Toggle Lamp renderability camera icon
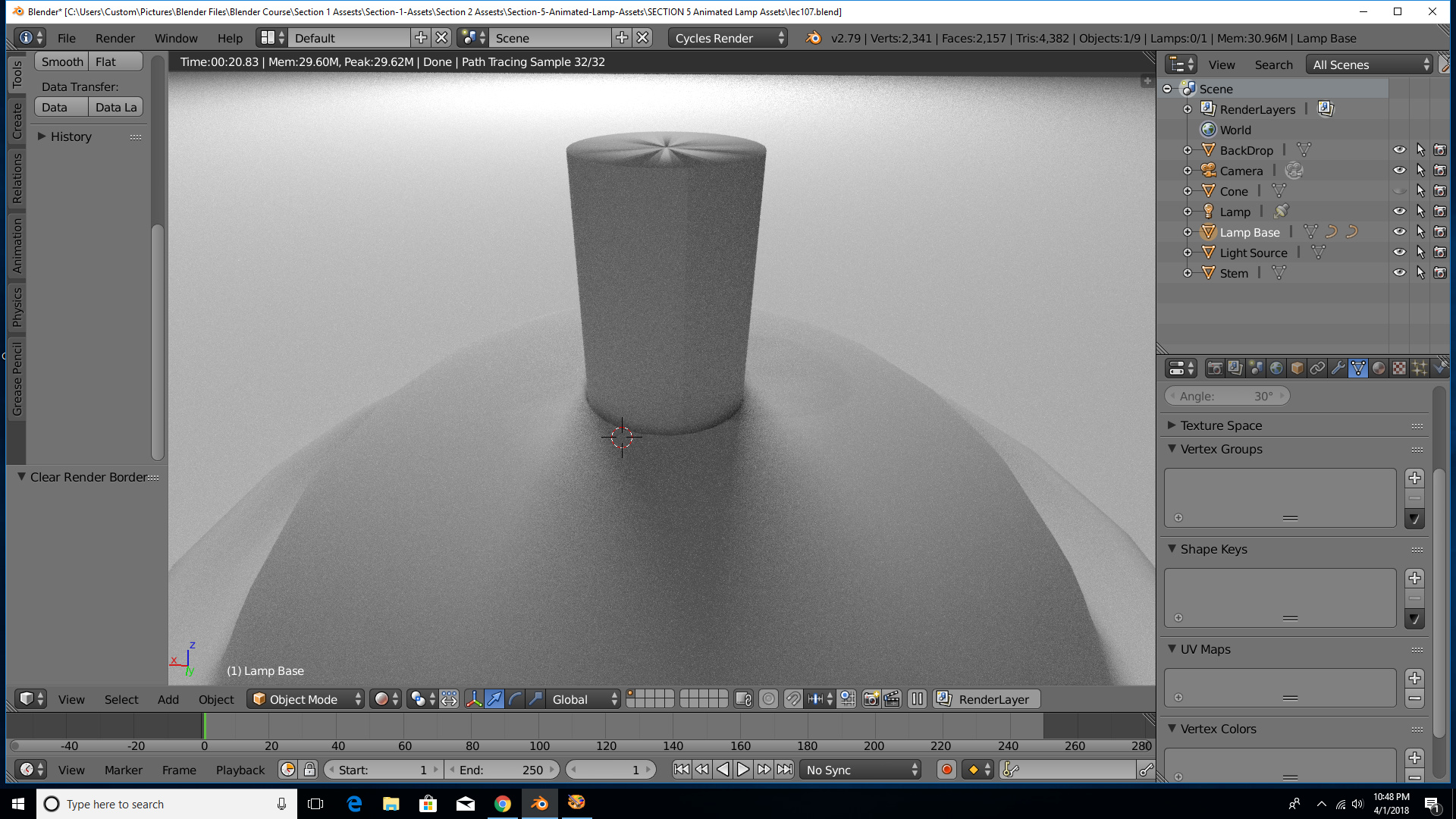The image size is (1456, 819). pyautogui.click(x=1439, y=212)
